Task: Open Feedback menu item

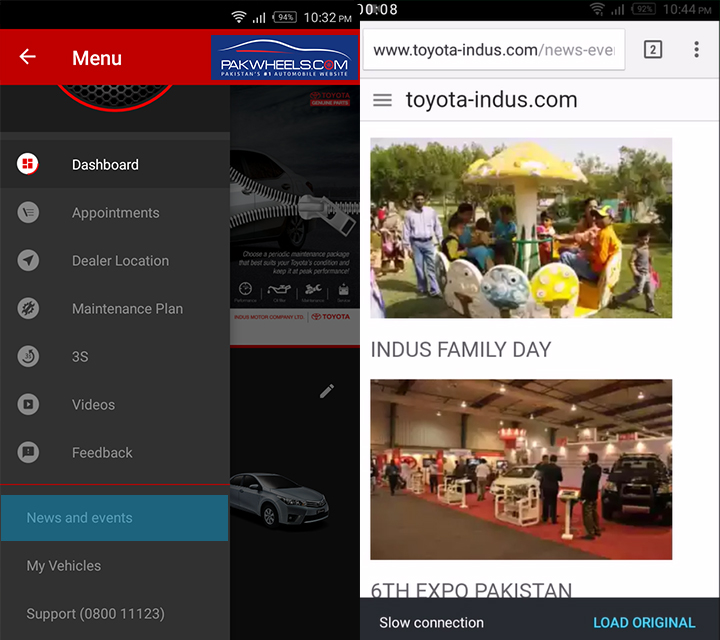Action: coord(115,452)
